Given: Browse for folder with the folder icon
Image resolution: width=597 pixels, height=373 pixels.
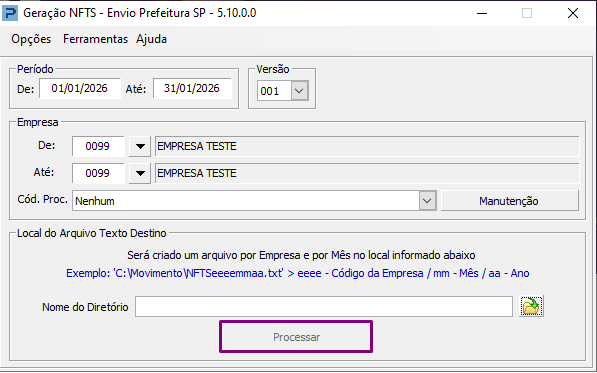Looking at the screenshot, I should [x=532, y=306].
